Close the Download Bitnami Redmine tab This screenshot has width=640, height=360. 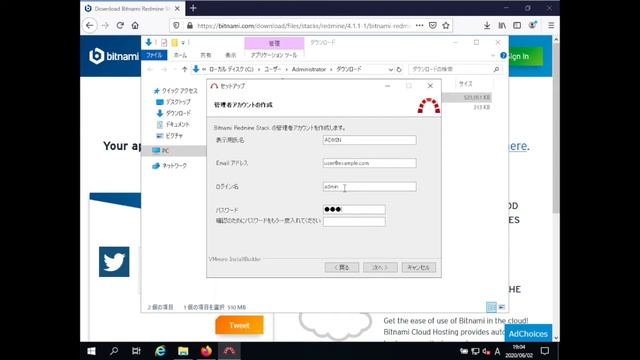177,8
